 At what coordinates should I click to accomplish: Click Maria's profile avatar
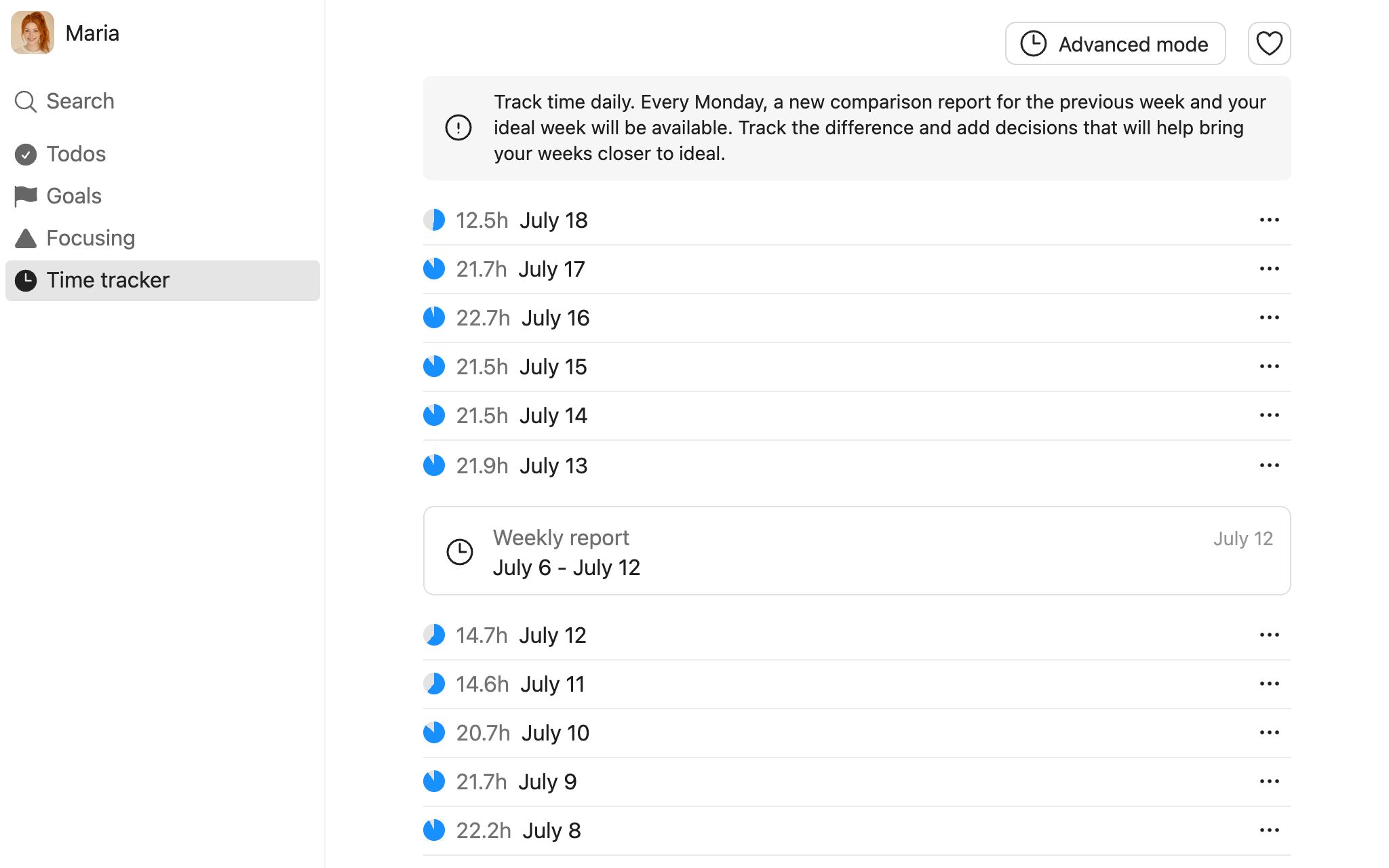coord(33,33)
